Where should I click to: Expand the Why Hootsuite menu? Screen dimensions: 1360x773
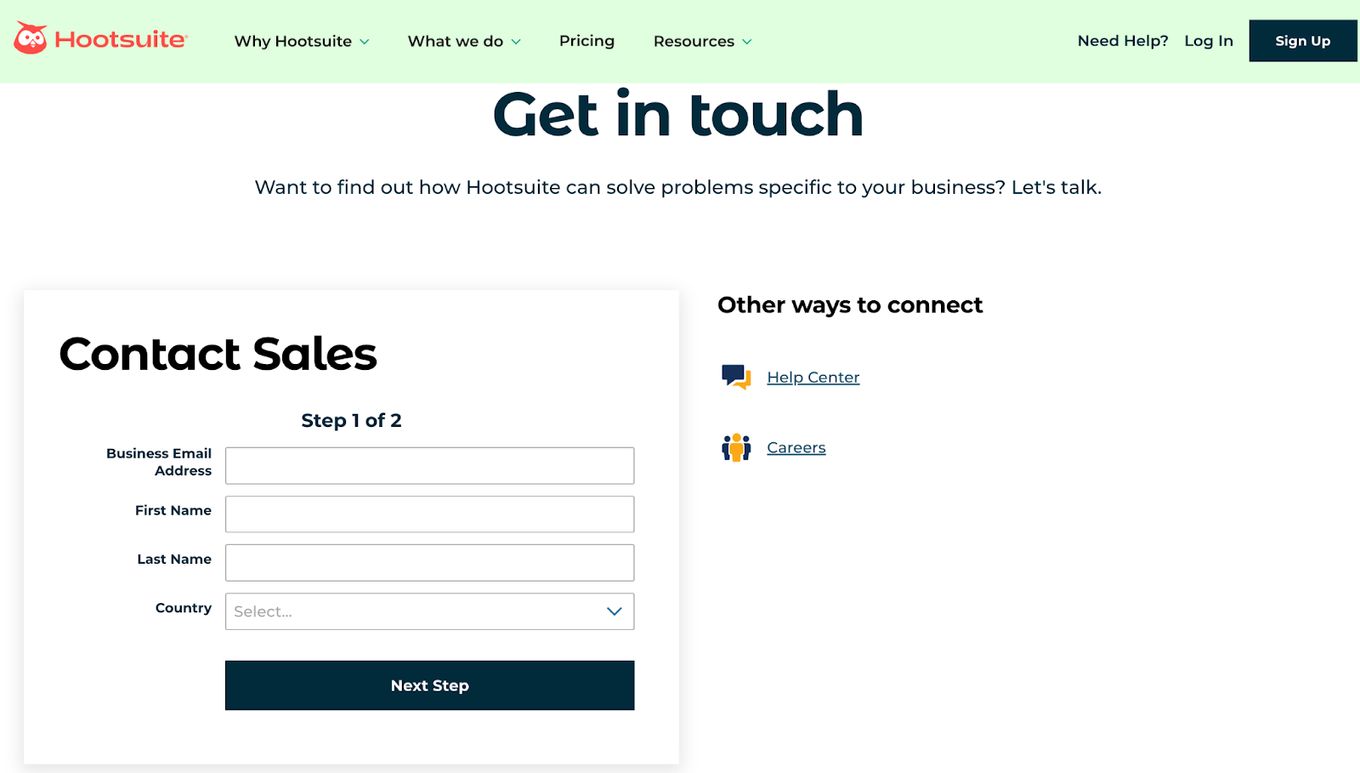pyautogui.click(x=302, y=41)
